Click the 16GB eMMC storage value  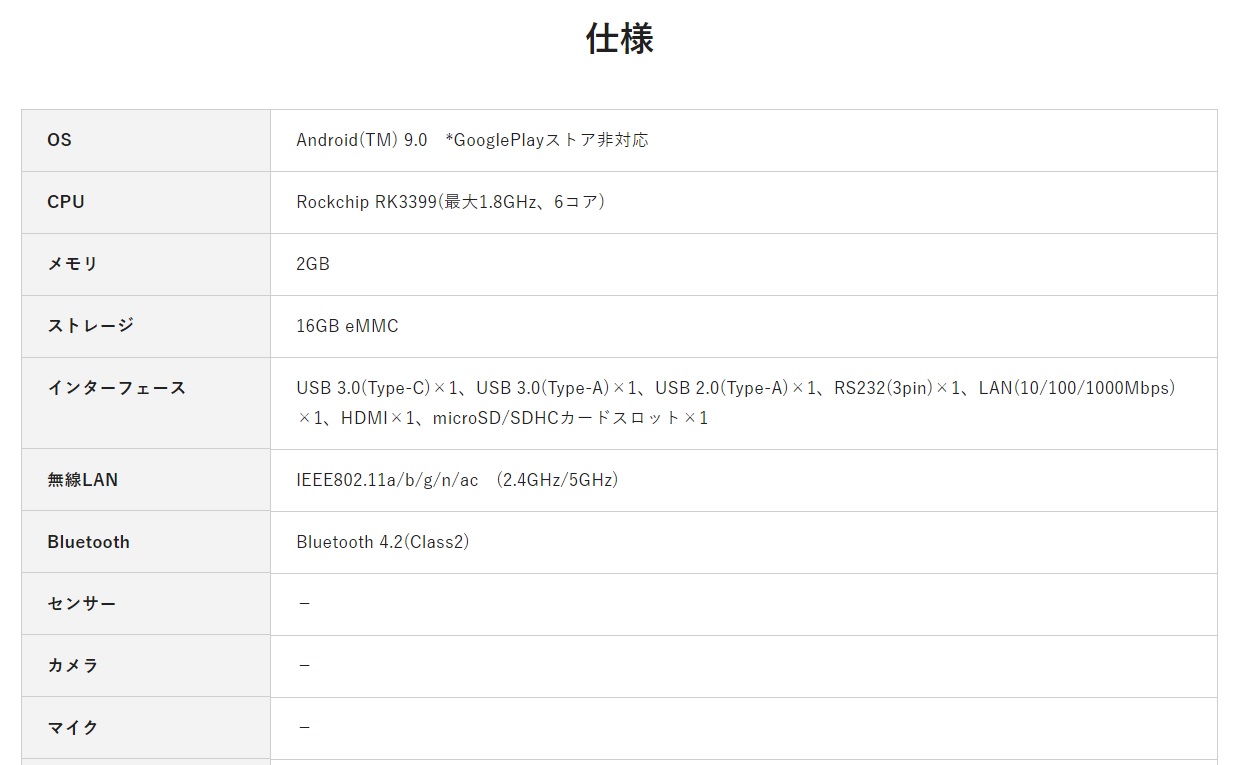347,326
